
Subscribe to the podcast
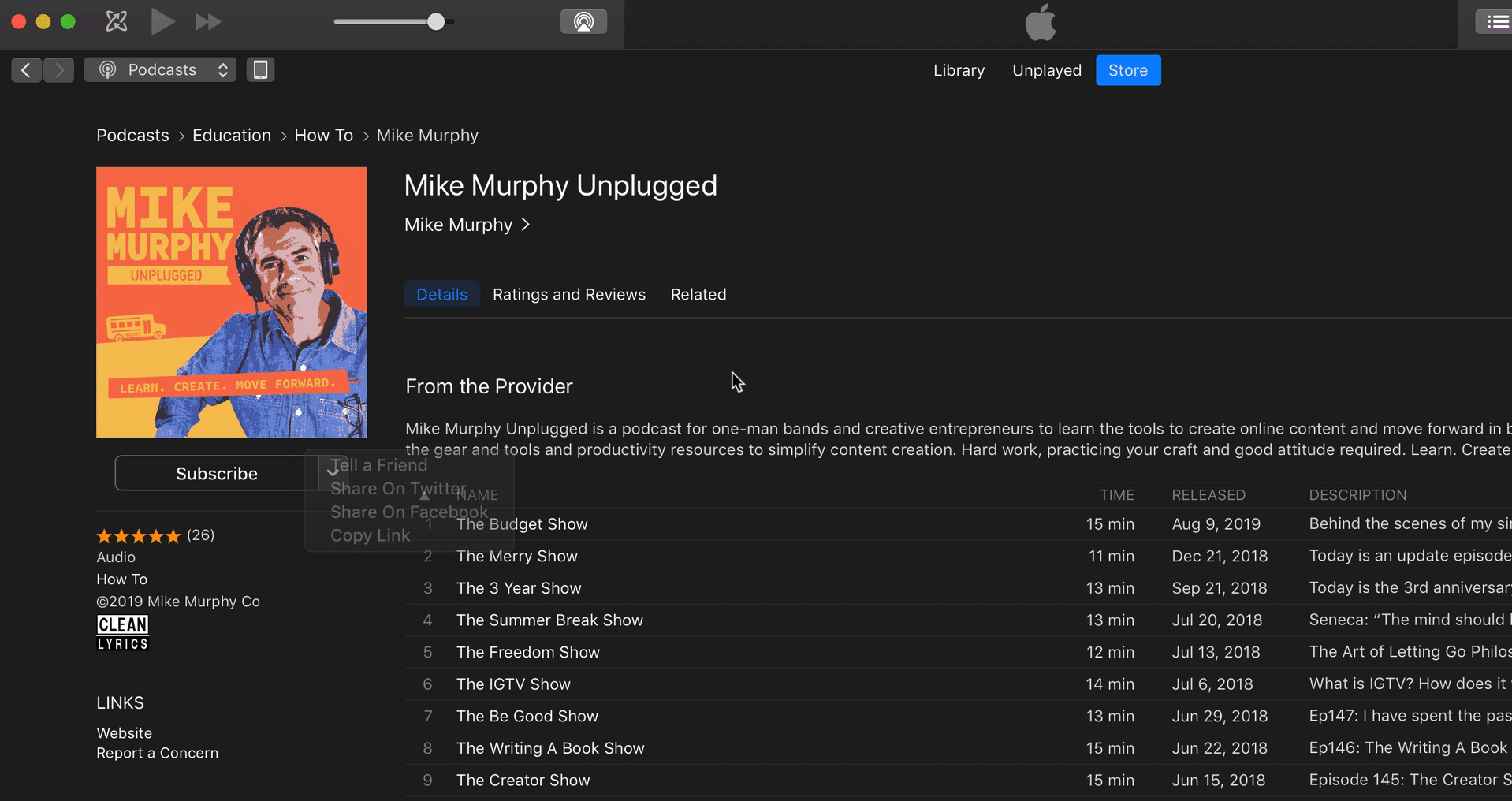click(x=216, y=473)
